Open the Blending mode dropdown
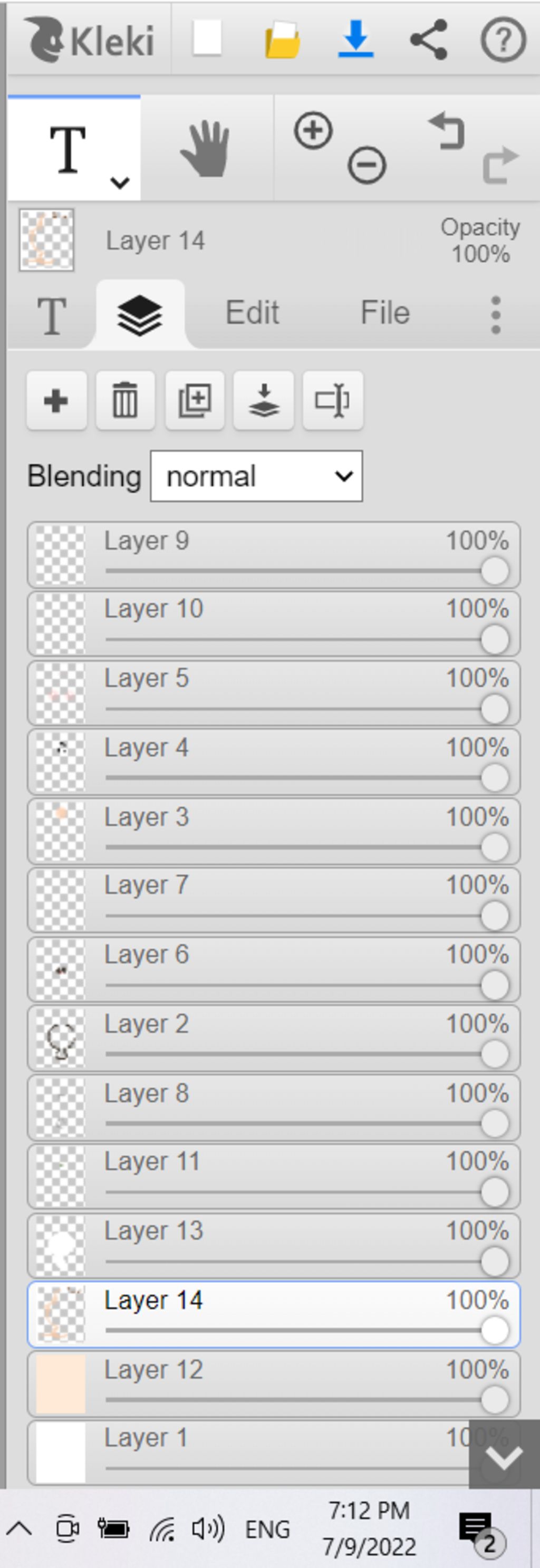This screenshot has width=540, height=1568. (256, 476)
